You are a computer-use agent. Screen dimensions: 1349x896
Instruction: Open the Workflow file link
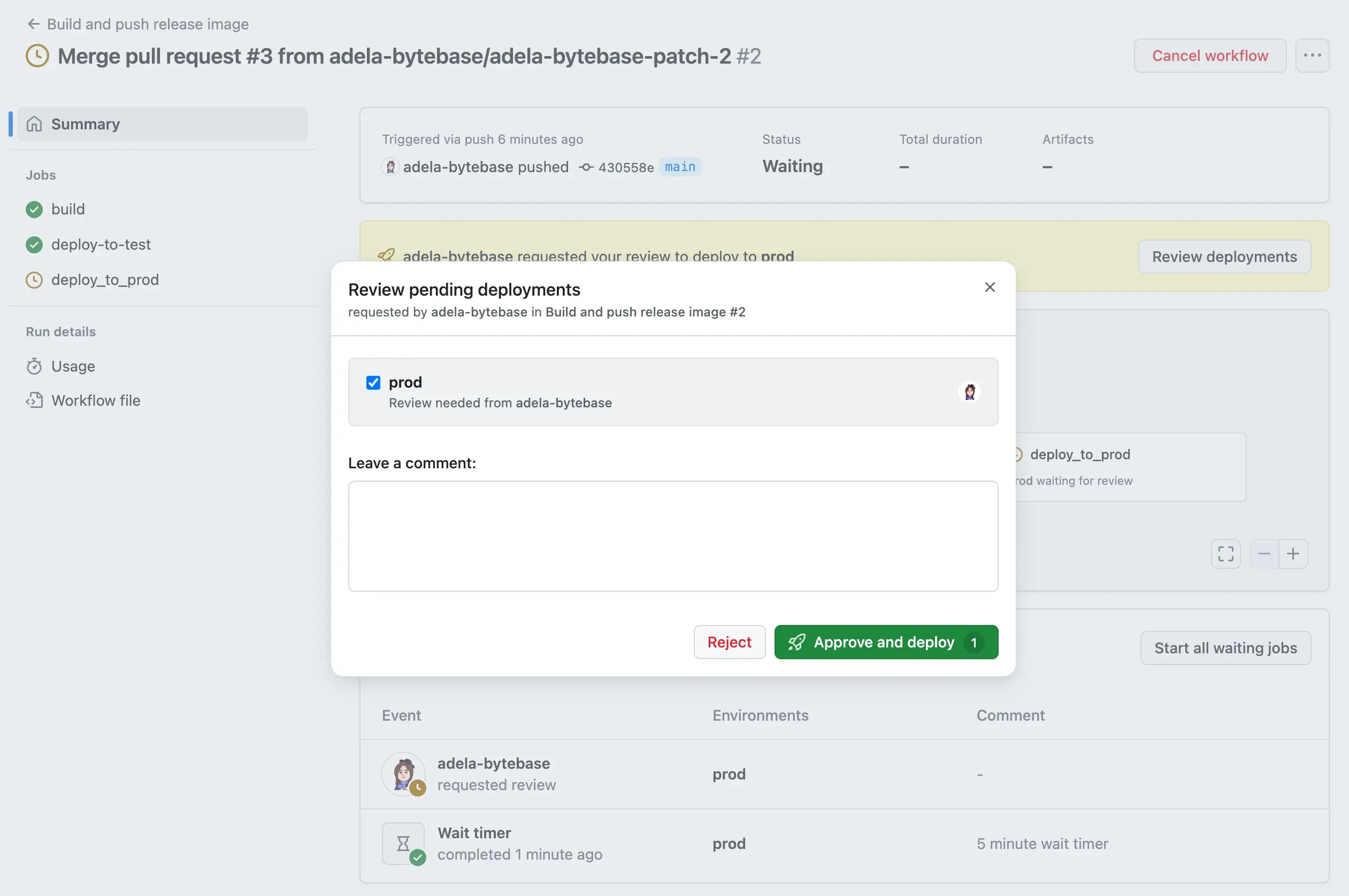(x=95, y=400)
